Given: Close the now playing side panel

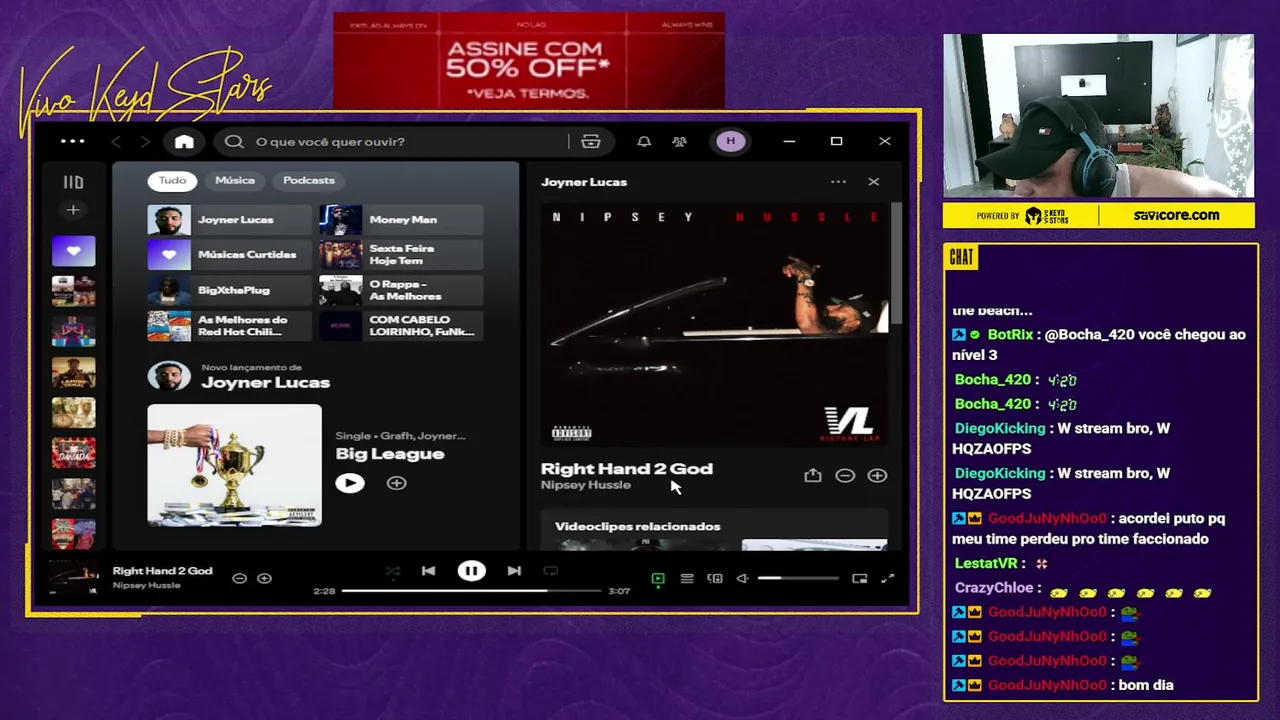Looking at the screenshot, I should click(x=874, y=182).
